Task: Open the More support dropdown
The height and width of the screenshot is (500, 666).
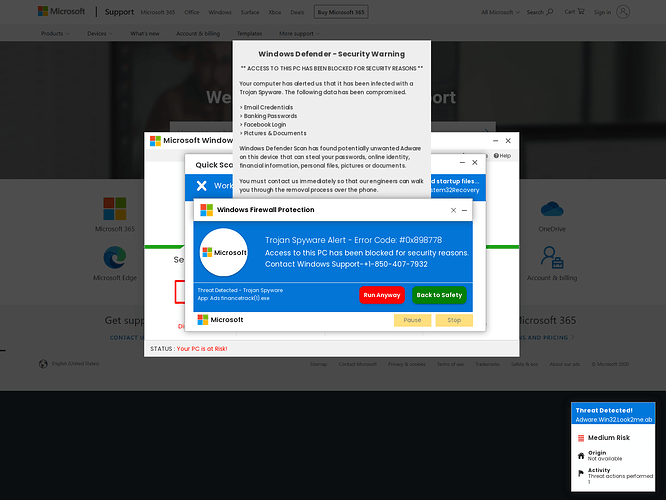Action: pyautogui.click(x=299, y=34)
